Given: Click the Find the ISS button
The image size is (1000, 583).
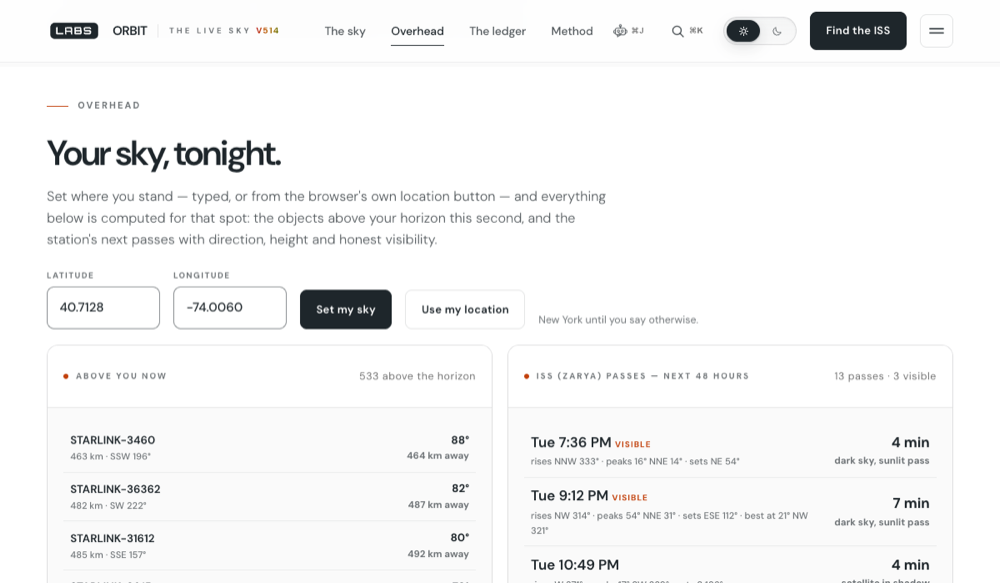Looking at the screenshot, I should [x=858, y=31].
